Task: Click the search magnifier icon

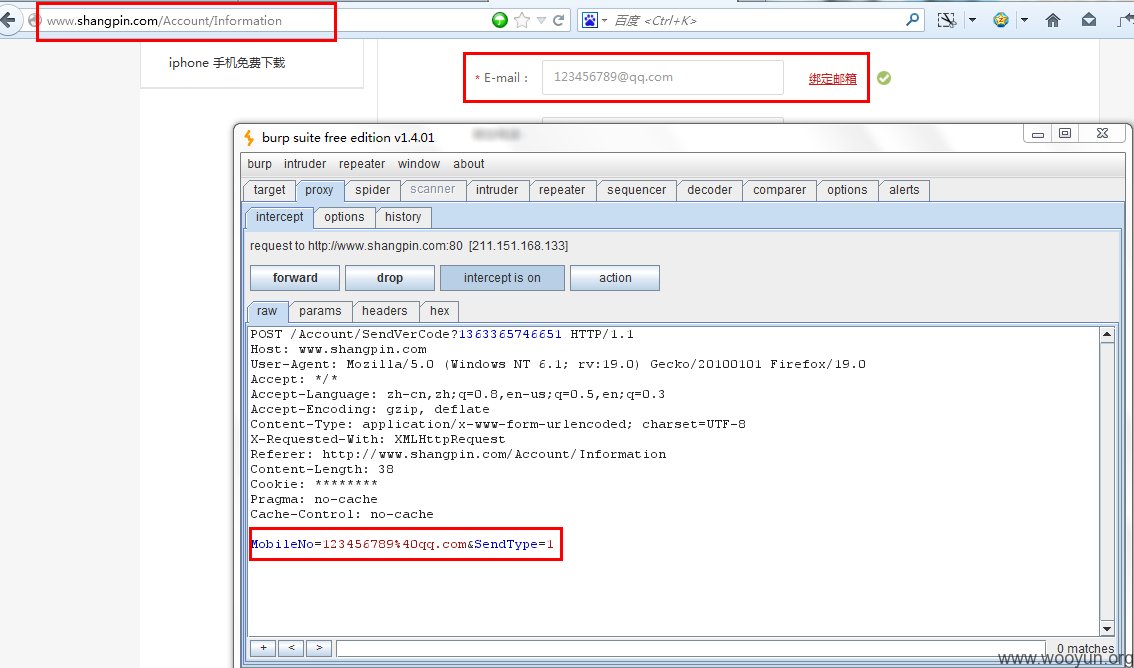Action: point(913,20)
